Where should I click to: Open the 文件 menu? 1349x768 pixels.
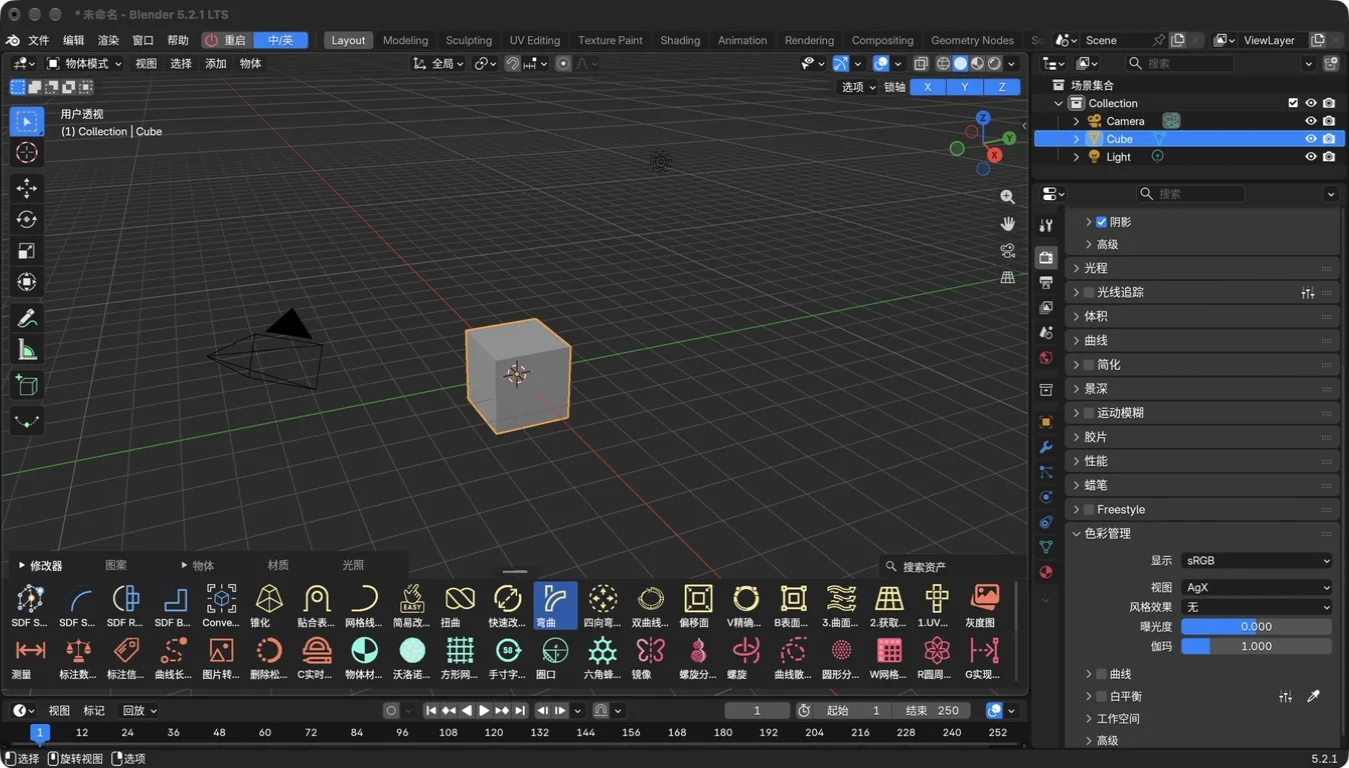click(x=38, y=40)
